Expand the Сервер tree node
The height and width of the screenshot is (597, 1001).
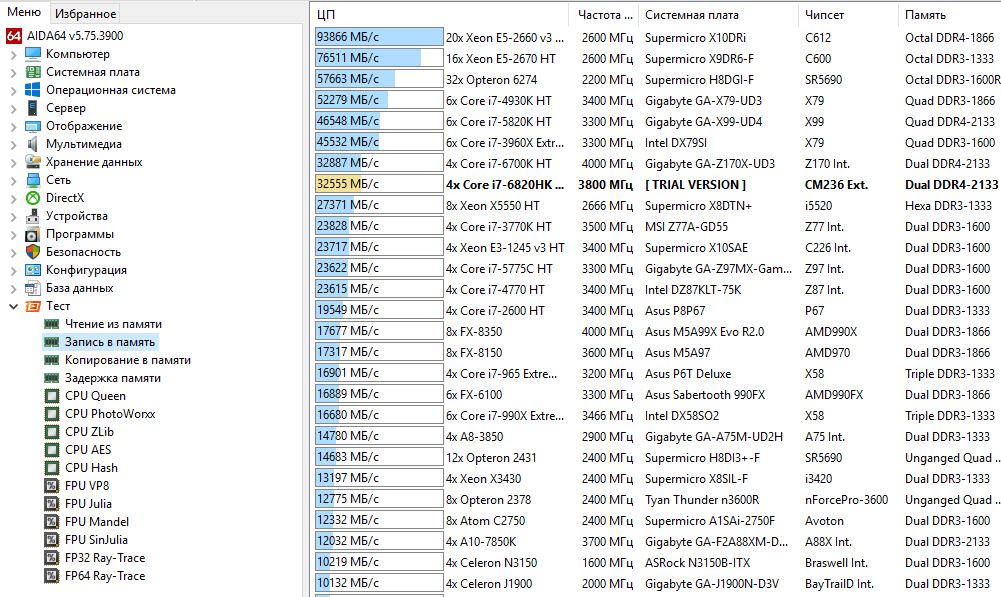[13, 109]
